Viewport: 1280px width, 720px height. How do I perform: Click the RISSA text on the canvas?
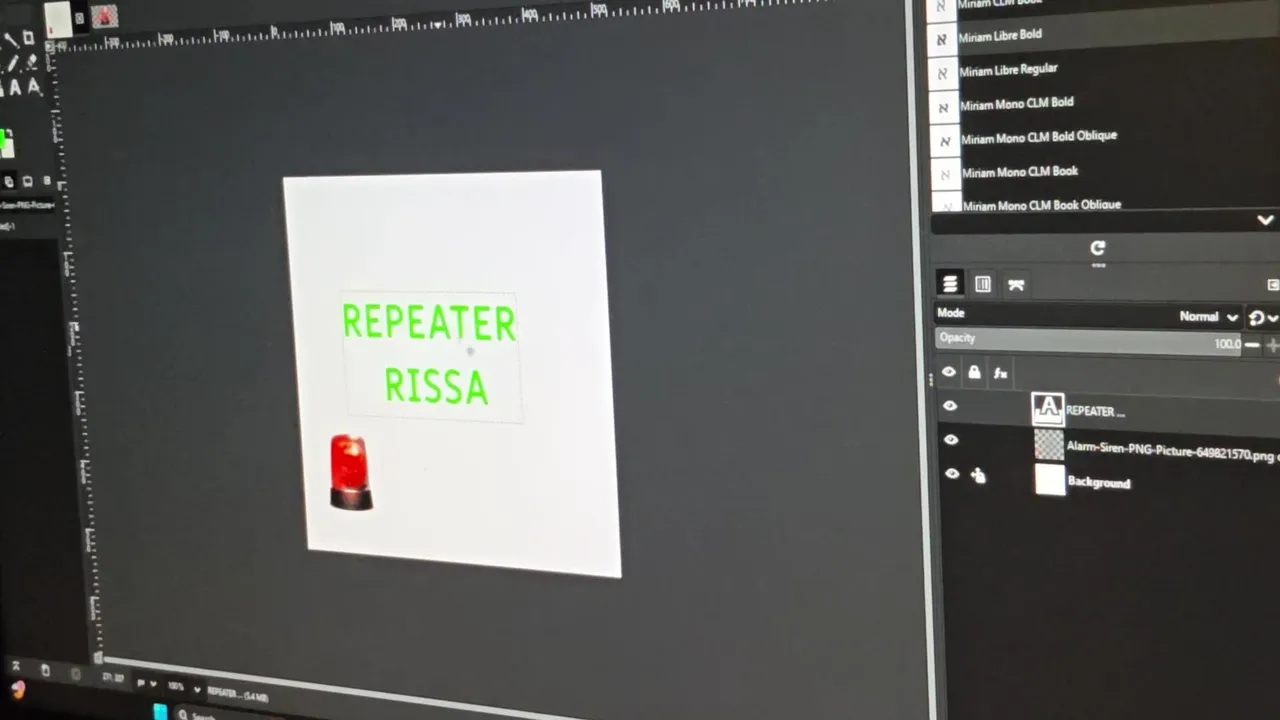click(x=437, y=387)
